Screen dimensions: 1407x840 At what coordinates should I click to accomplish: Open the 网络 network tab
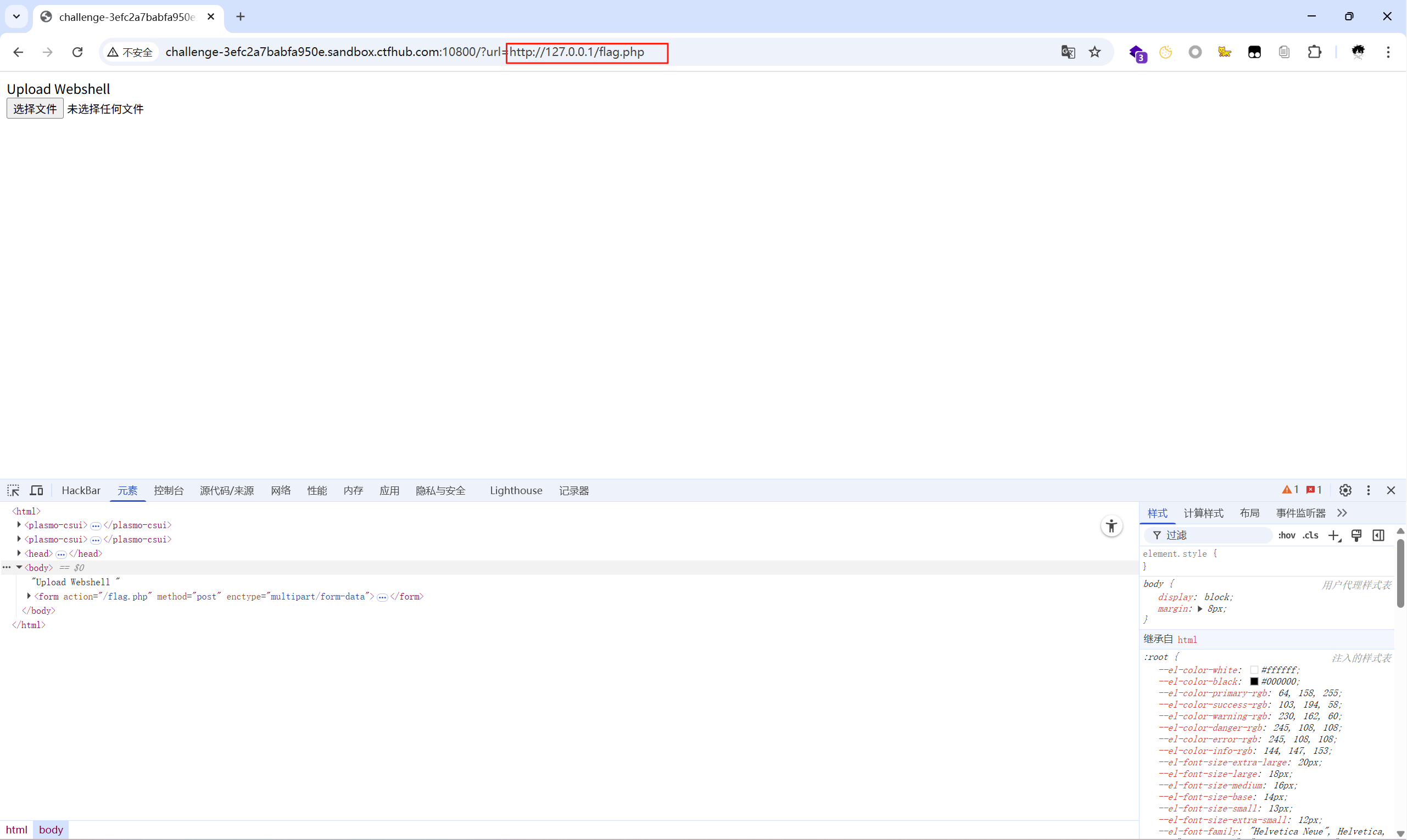click(x=280, y=490)
